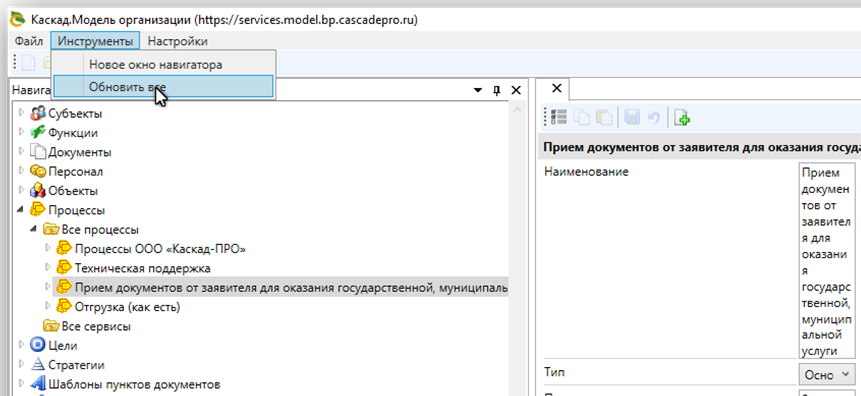Viewport: 861px width, 396px height.
Task: Click the blue Цели target icon
Action: (38, 345)
